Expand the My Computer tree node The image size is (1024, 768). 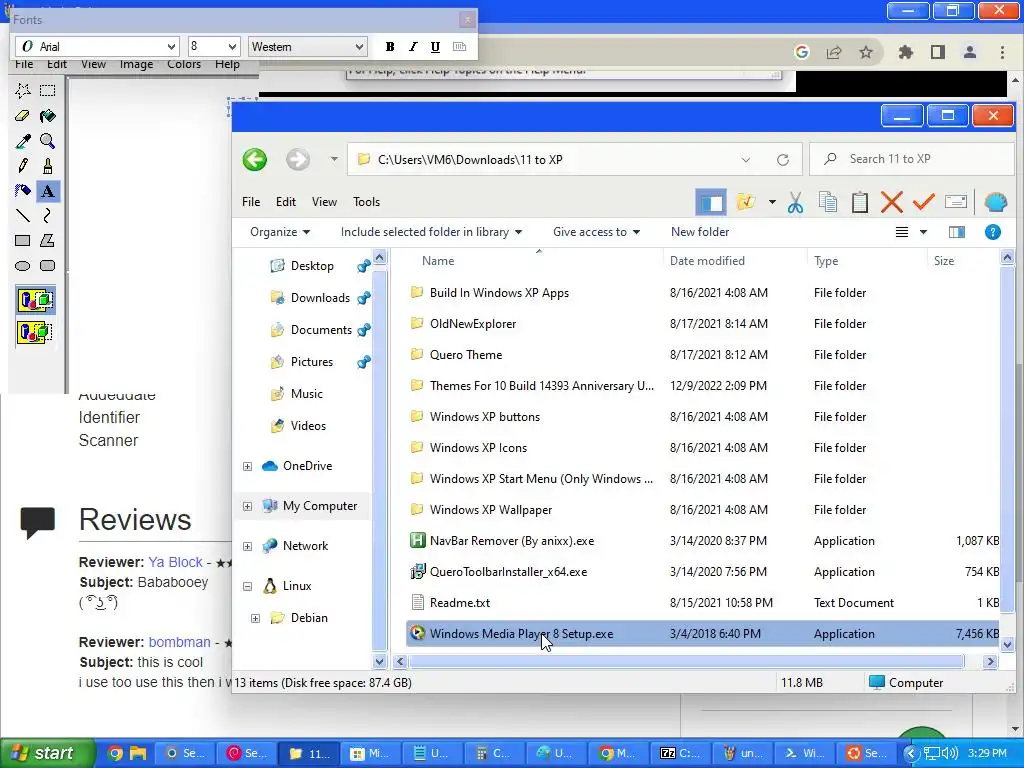[248, 506]
